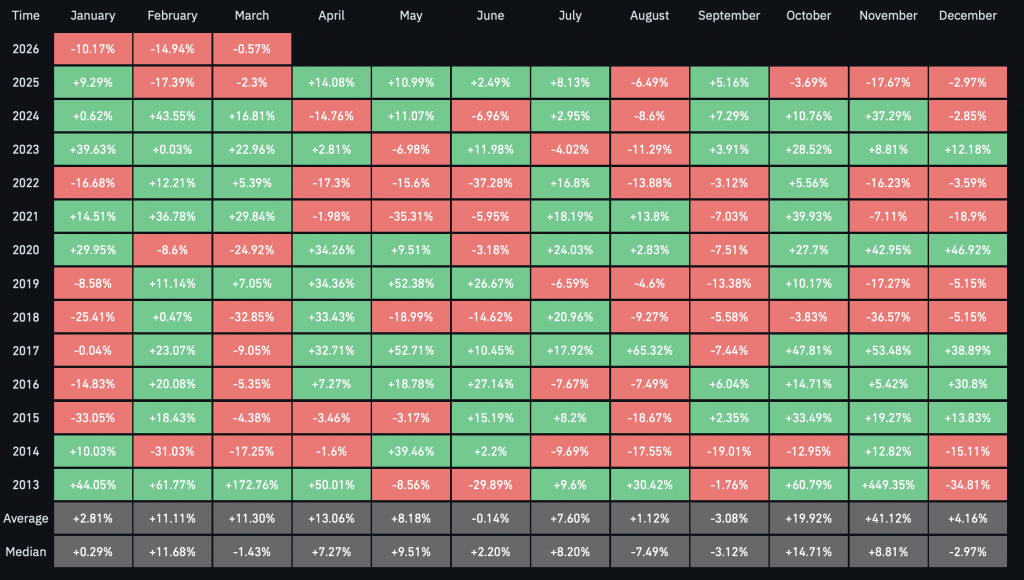Select the 2026 row label
Screen dimensions: 1024x580
(x=25, y=49)
